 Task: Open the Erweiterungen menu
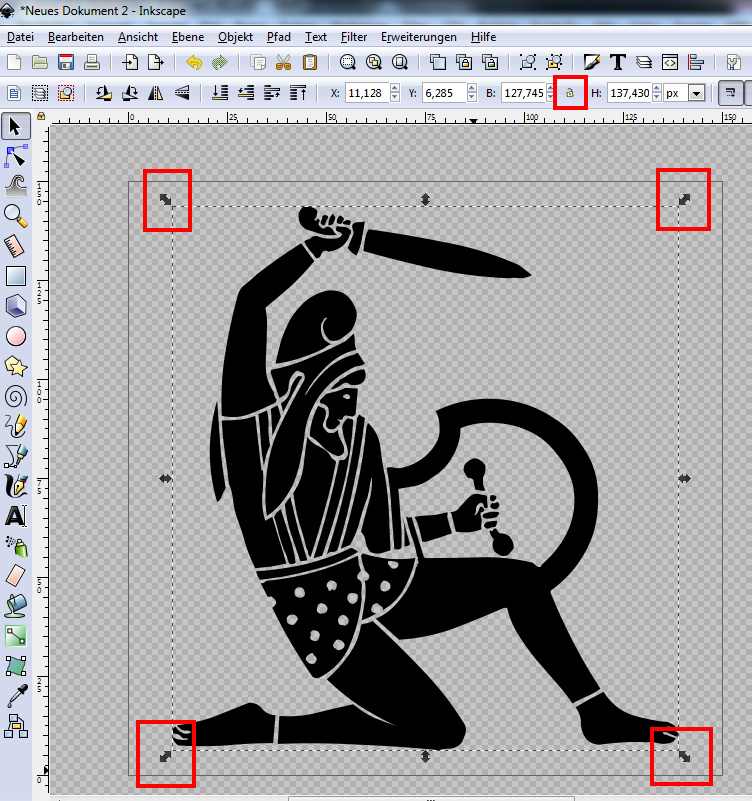pyautogui.click(x=418, y=37)
